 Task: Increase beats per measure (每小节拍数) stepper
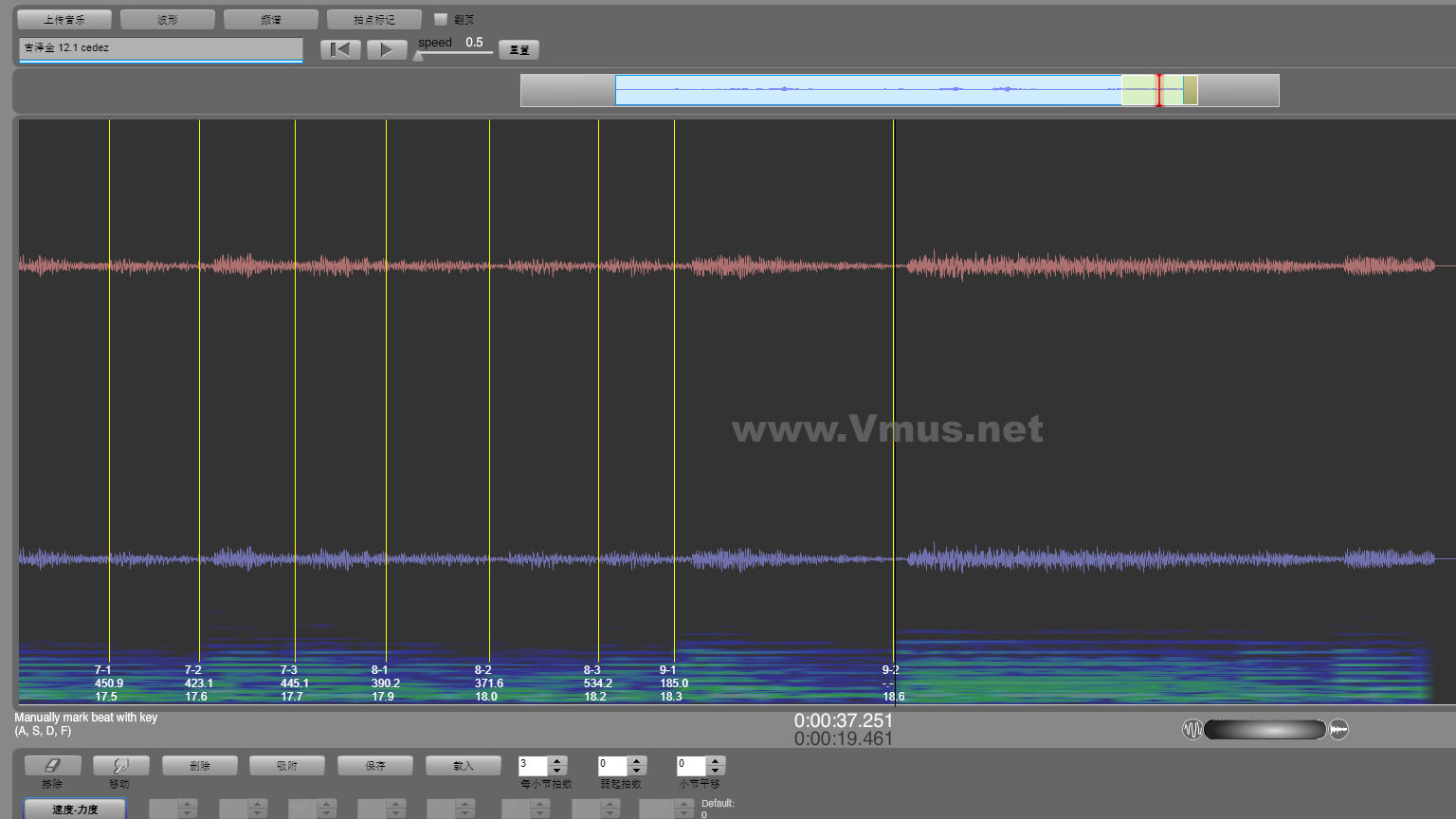557,760
